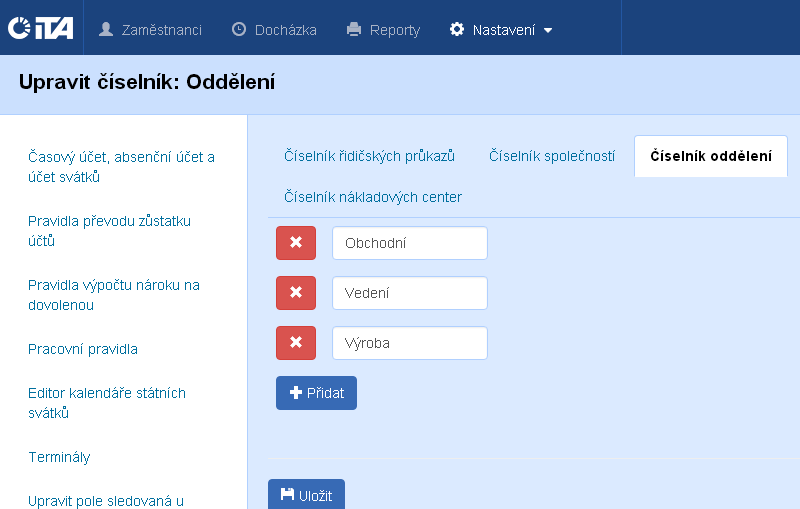Open Číselník nákladových center tab
Viewport: 800px width, 509px height.
click(372, 197)
